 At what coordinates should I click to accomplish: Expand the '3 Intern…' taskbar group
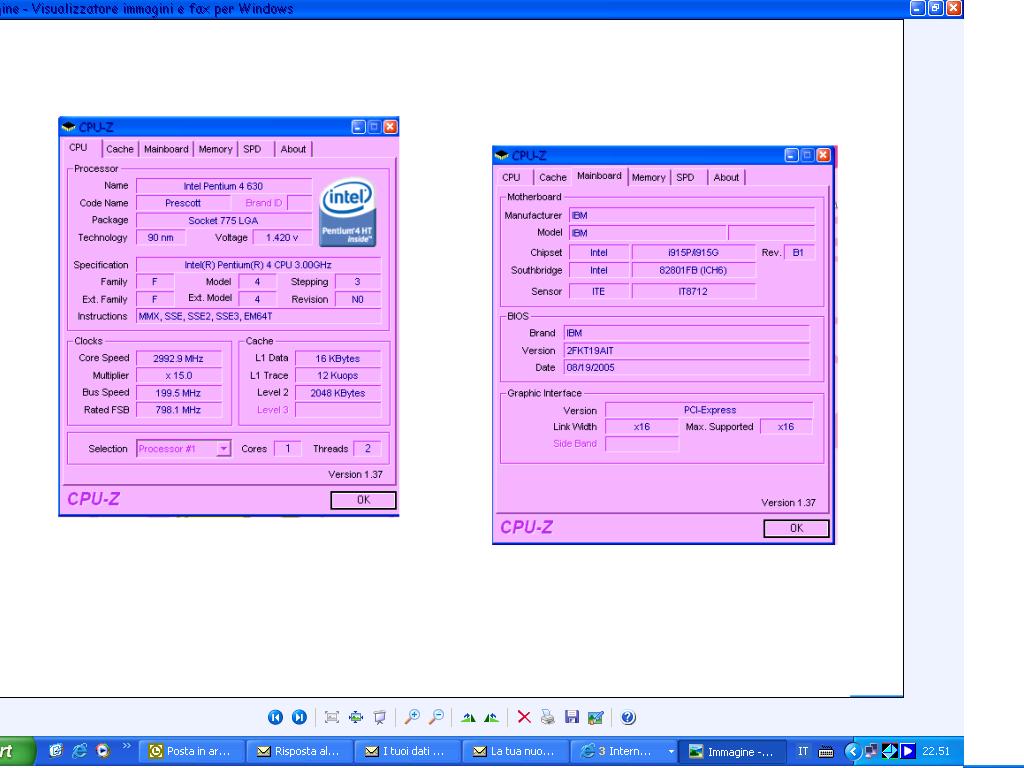point(623,752)
